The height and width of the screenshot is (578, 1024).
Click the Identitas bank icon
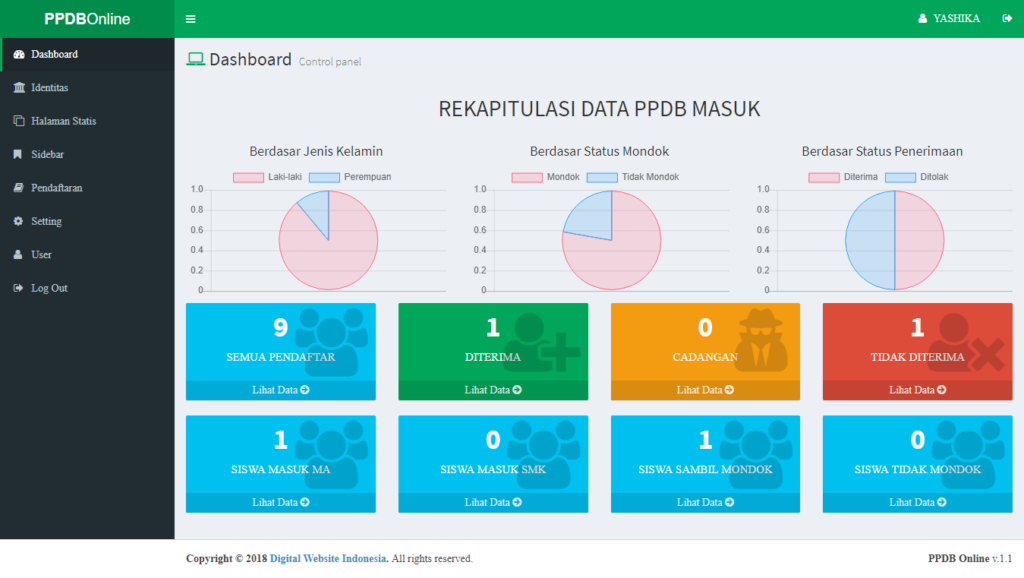17,87
